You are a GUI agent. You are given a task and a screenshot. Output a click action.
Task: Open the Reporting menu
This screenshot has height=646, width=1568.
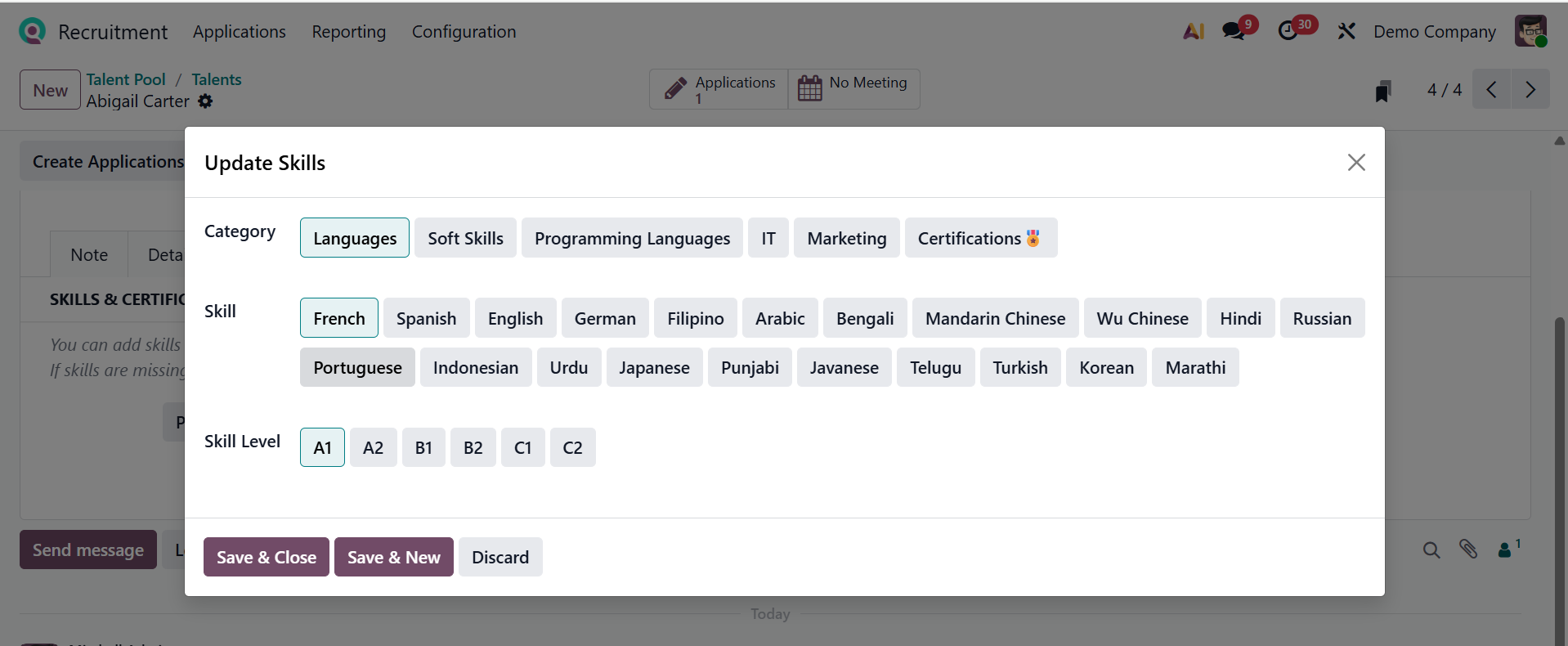coord(348,32)
